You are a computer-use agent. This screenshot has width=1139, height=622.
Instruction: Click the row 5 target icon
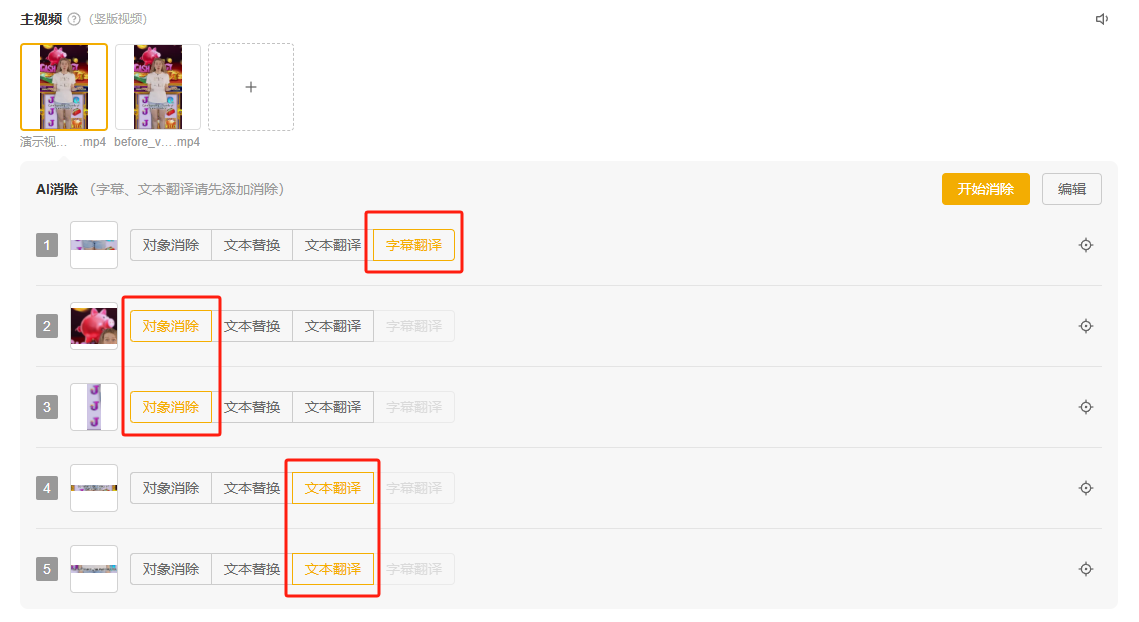click(1086, 569)
